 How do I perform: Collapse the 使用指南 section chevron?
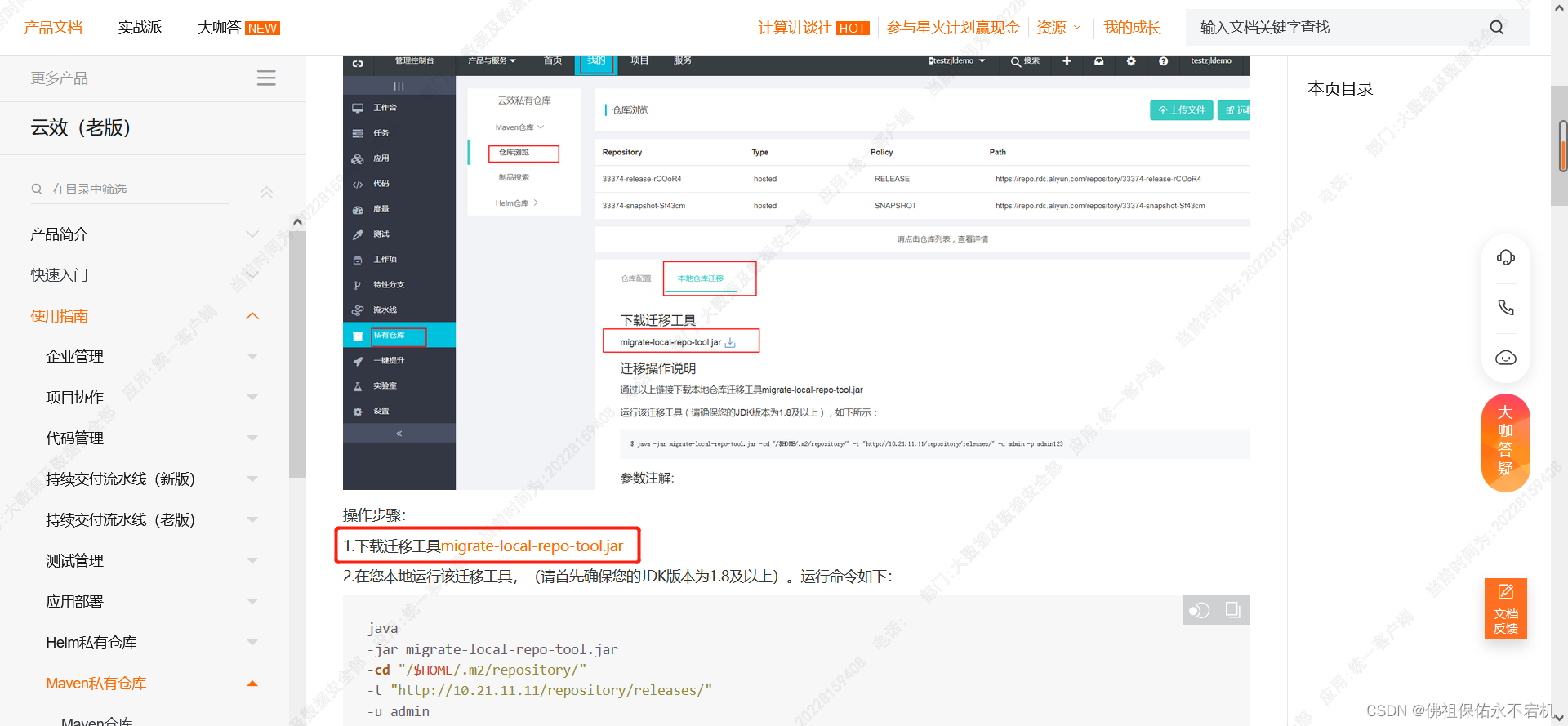click(252, 316)
